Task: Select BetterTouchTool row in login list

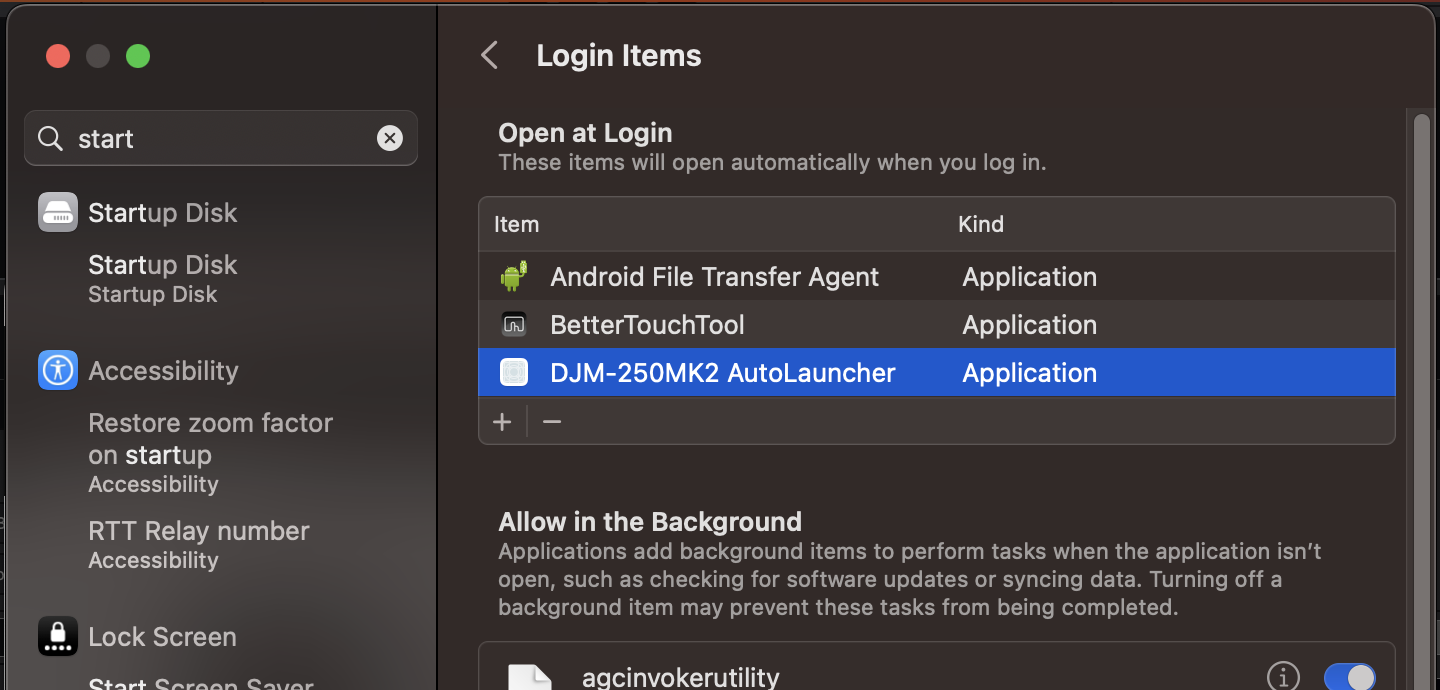Action: (936, 324)
